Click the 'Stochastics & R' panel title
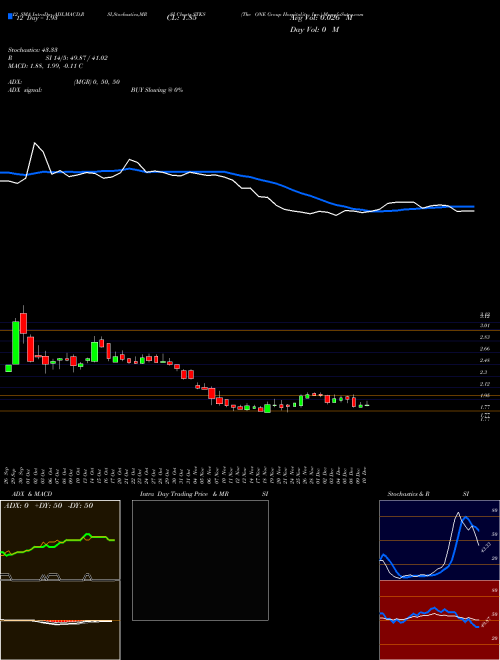The height and width of the screenshot is (660, 500). [409, 494]
